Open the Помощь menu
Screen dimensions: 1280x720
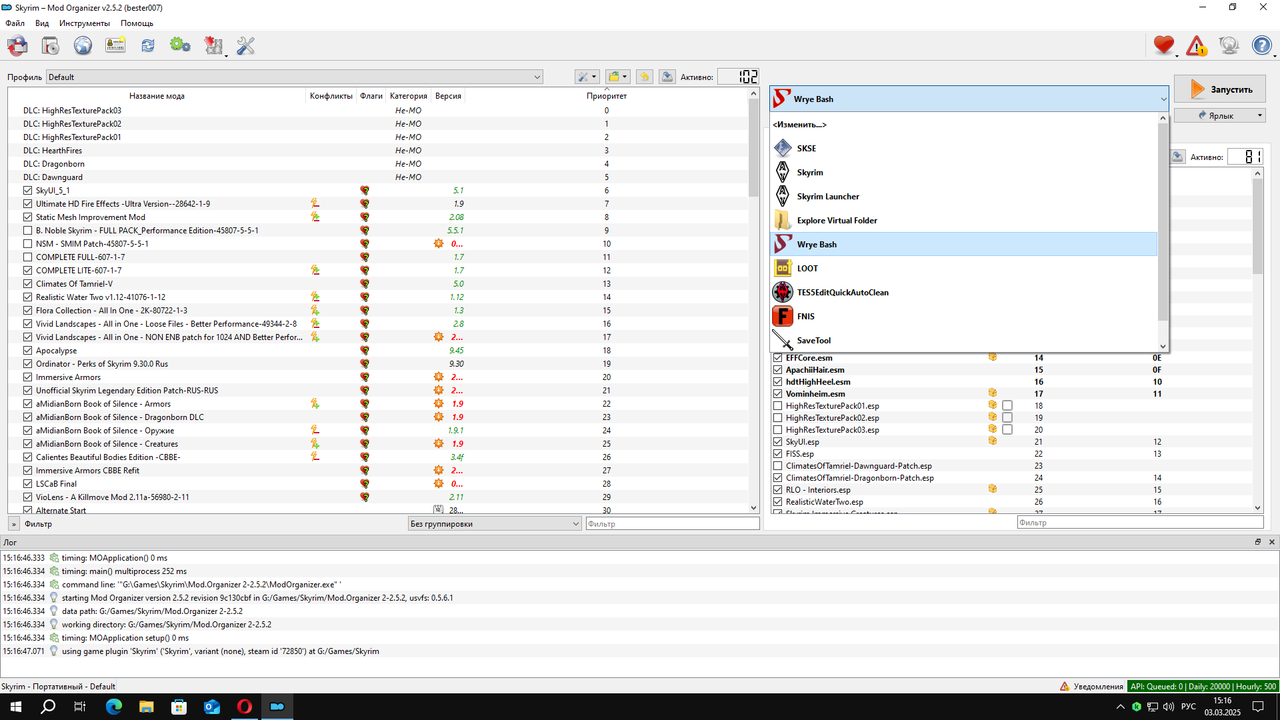pyautogui.click(x=137, y=22)
